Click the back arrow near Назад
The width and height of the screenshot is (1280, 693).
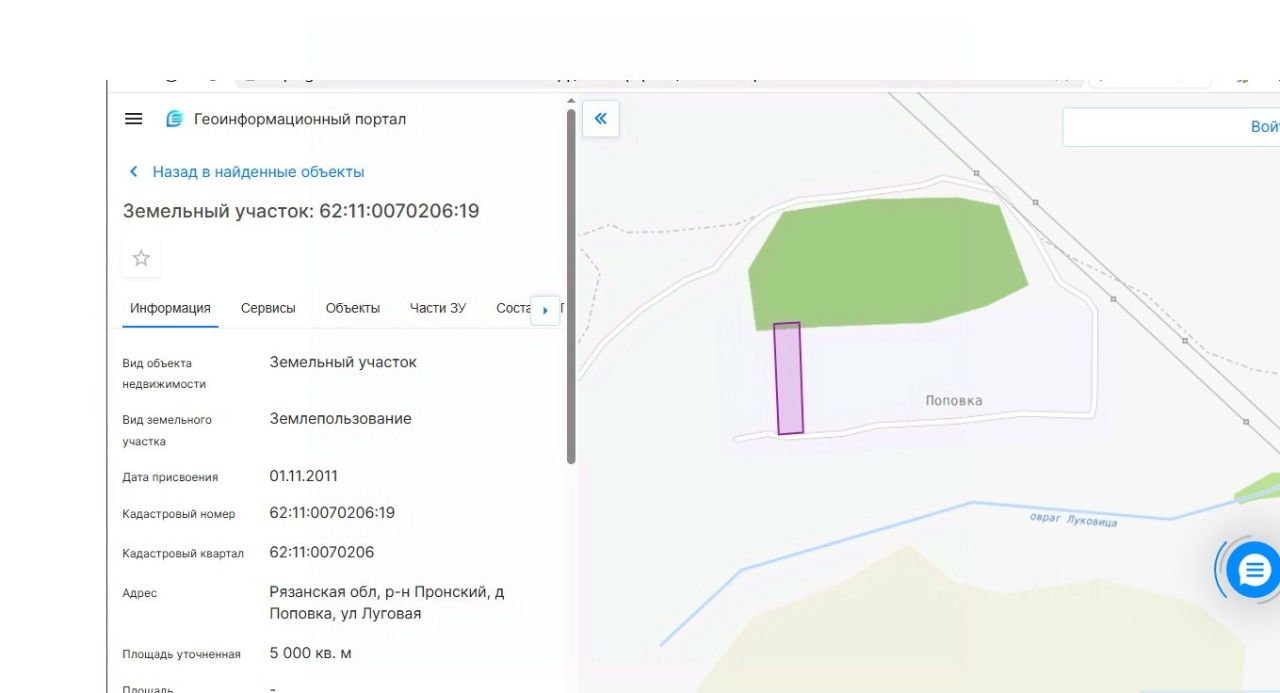pos(134,172)
